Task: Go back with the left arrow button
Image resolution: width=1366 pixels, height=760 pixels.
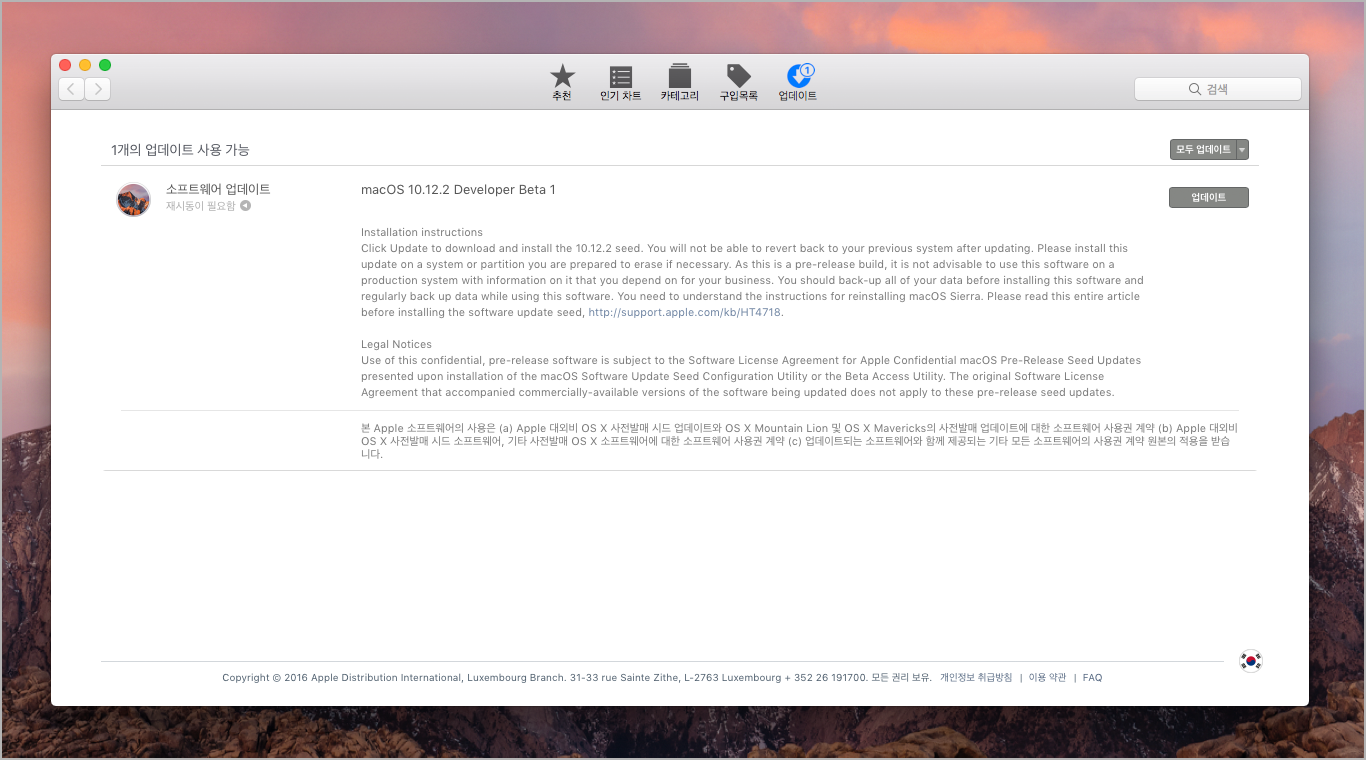Action: pos(72,89)
